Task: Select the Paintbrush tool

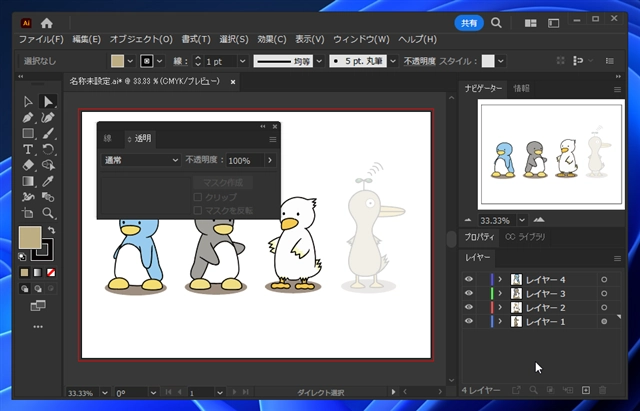Action: [x=48, y=133]
